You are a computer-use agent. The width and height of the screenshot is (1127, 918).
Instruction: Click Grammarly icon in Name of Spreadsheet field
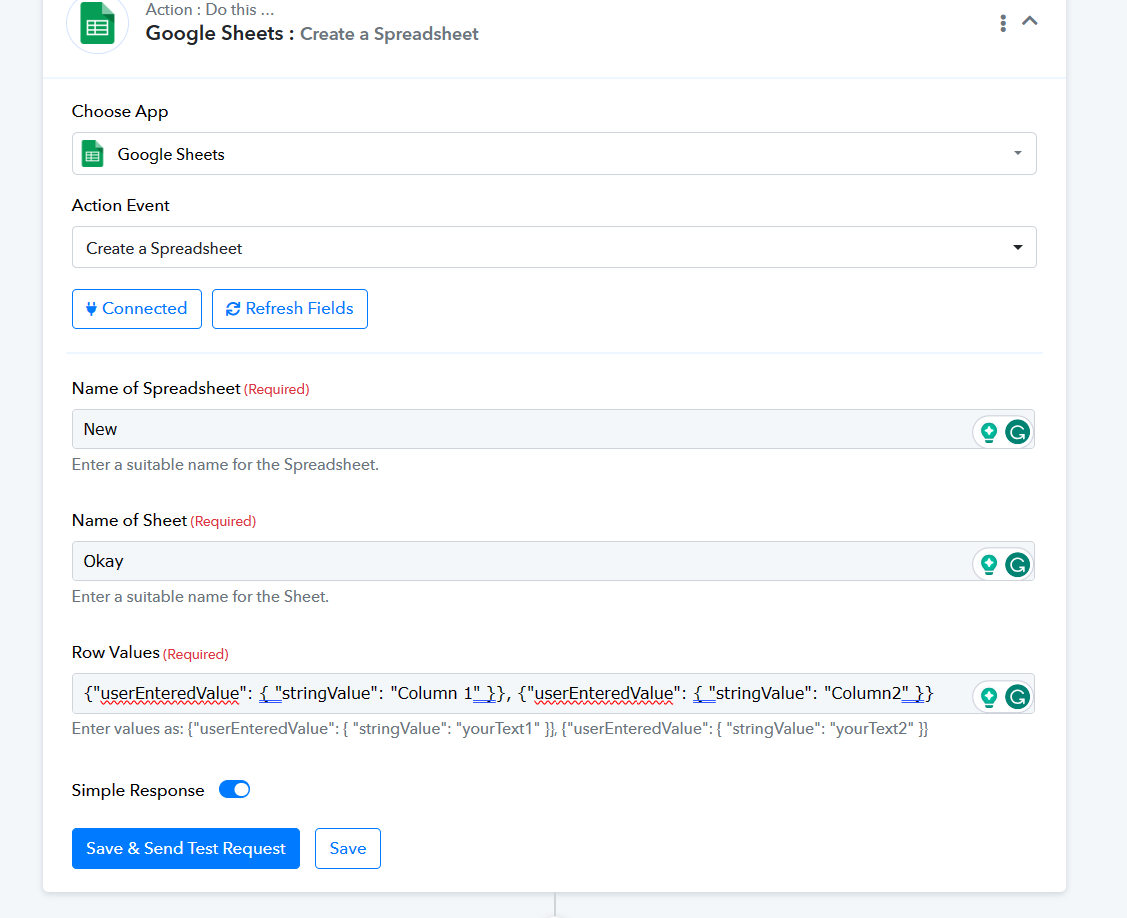coord(1017,432)
